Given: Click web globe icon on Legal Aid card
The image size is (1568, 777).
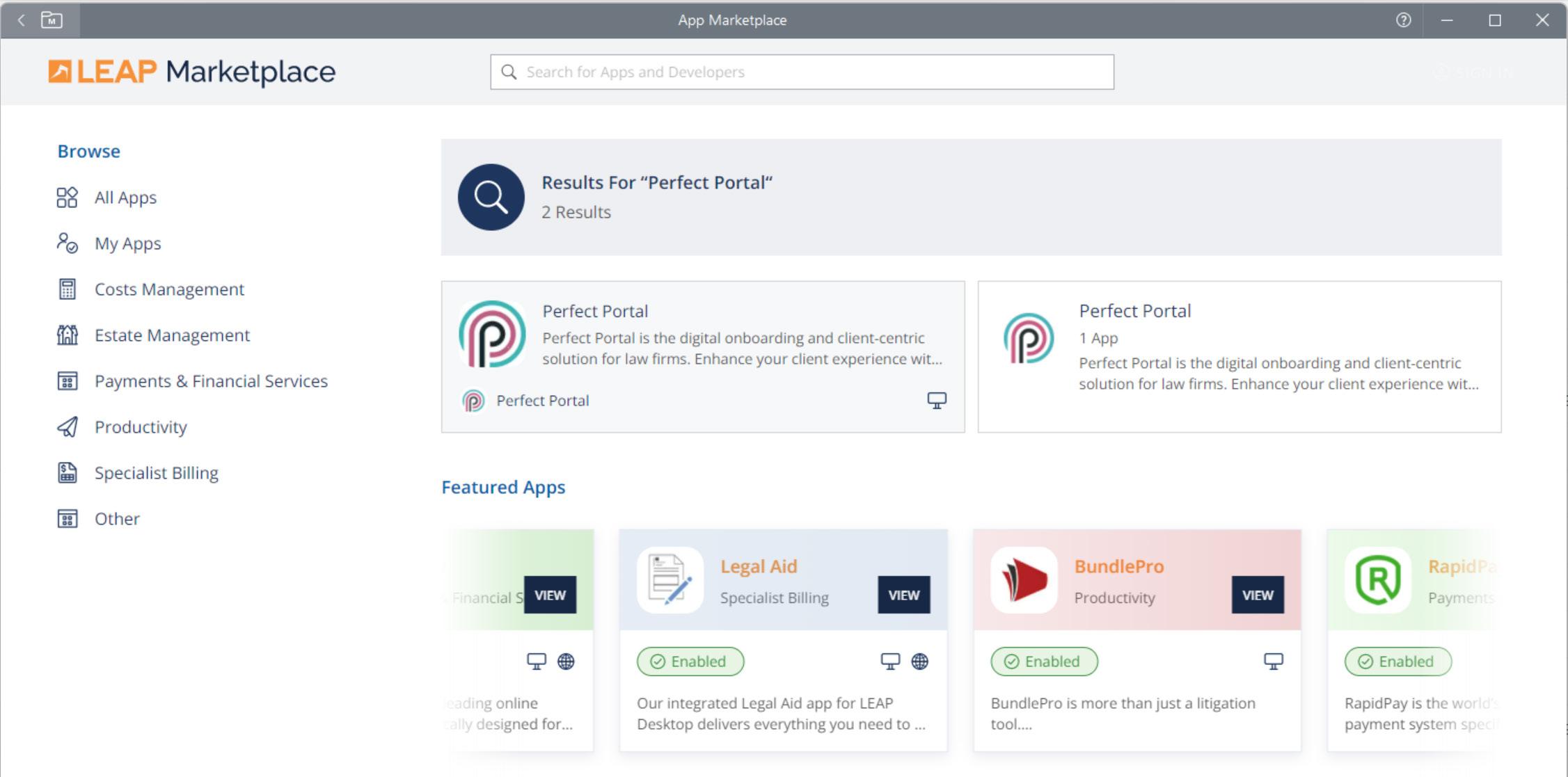Looking at the screenshot, I should [x=920, y=662].
